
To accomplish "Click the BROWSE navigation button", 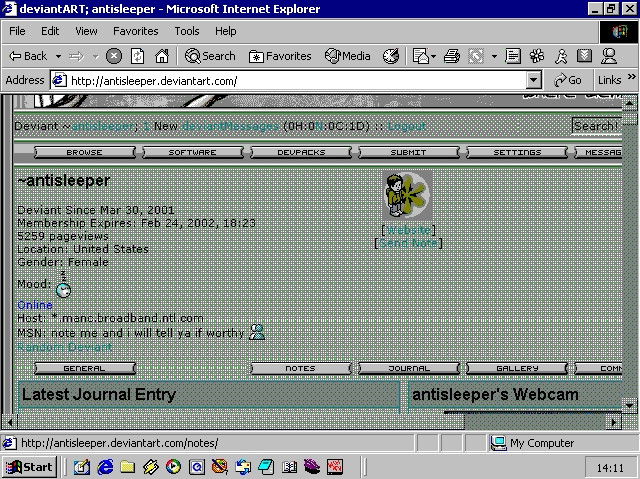I will click(84, 152).
